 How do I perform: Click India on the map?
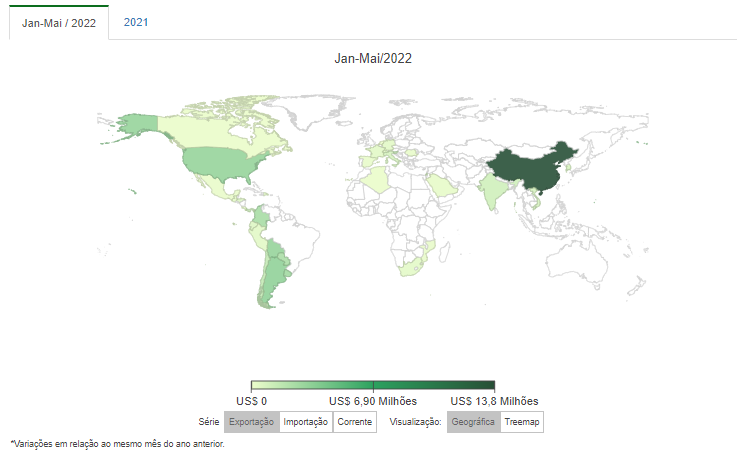493,189
